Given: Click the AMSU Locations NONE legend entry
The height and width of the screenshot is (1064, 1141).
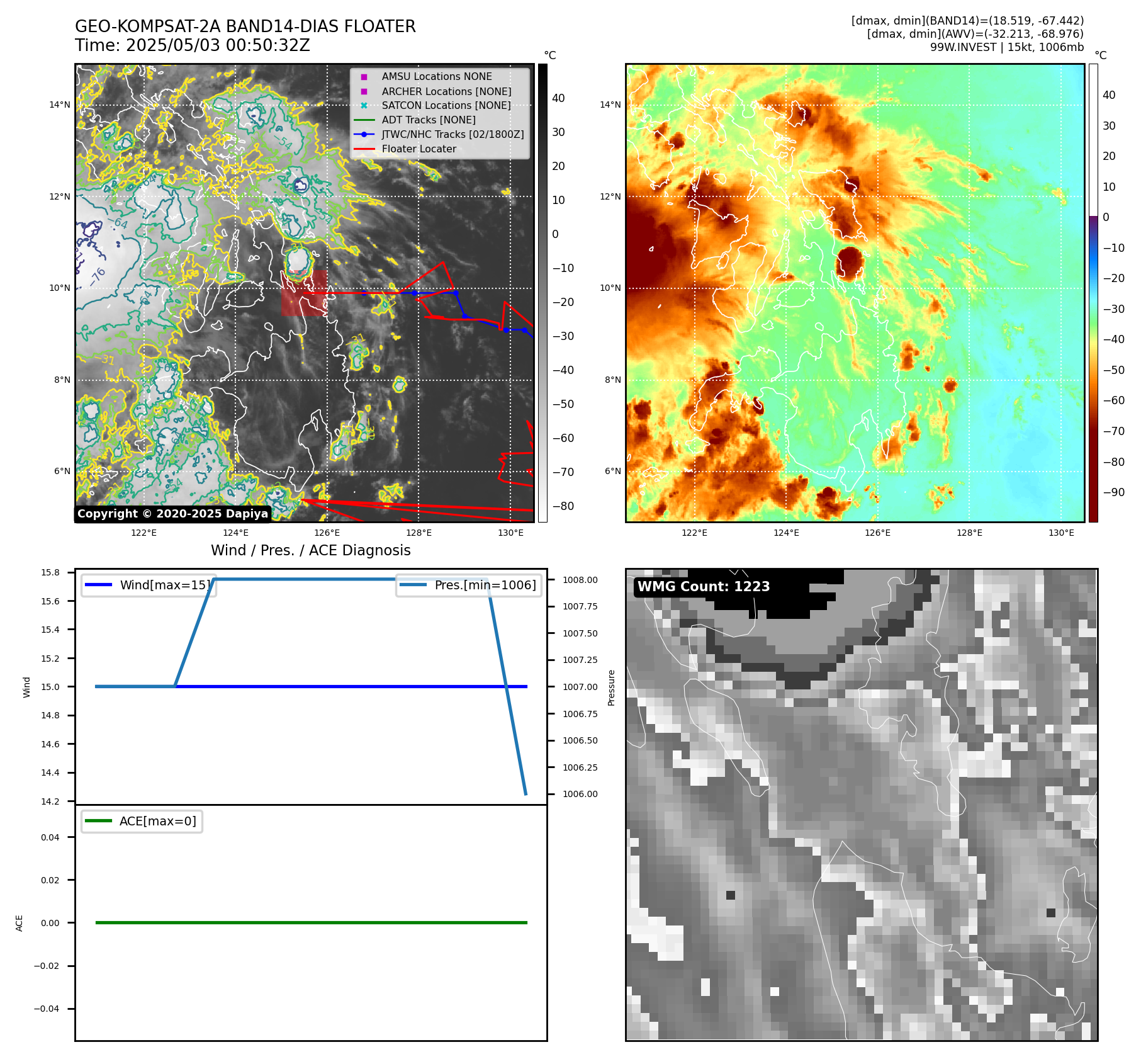Looking at the screenshot, I should click(x=437, y=76).
